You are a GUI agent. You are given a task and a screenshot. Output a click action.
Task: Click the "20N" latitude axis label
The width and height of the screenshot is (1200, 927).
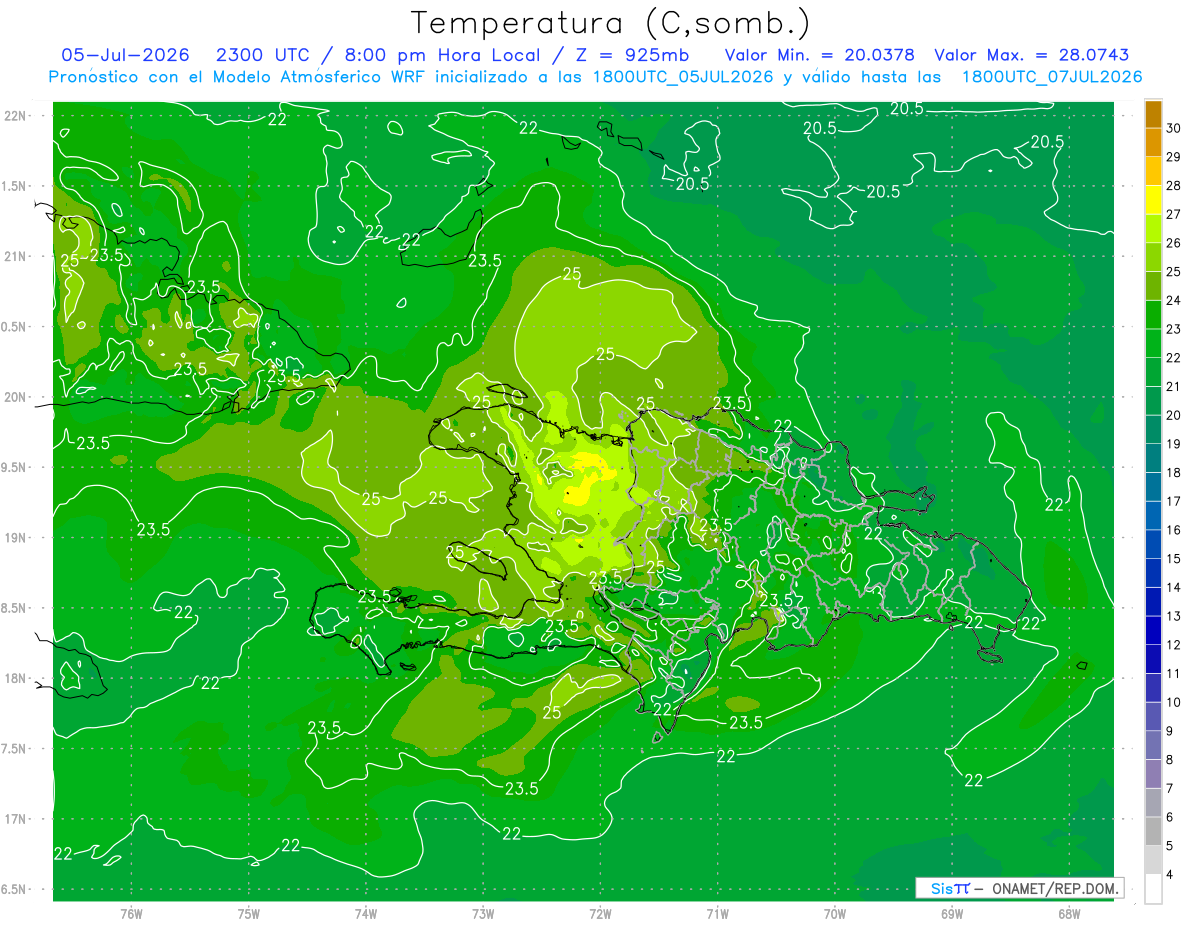15,397
